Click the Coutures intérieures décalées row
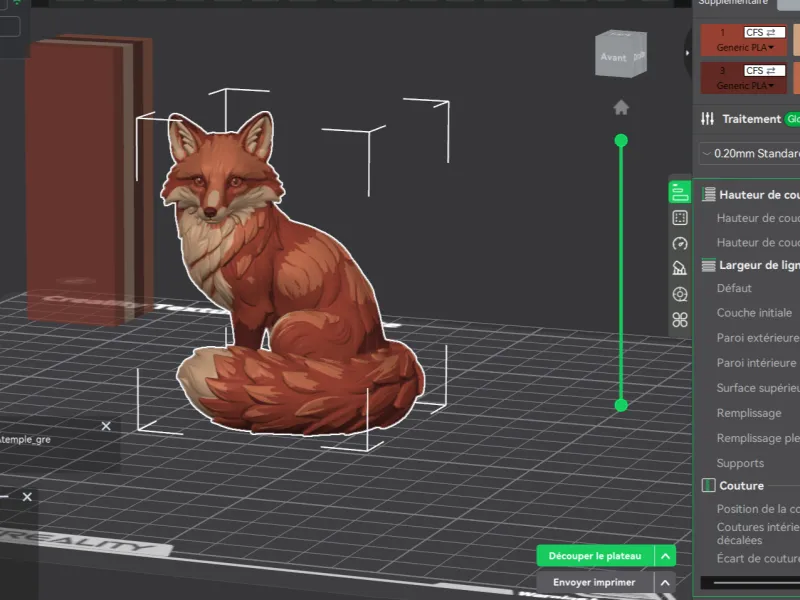Viewport: 800px width, 600px height. [x=758, y=533]
